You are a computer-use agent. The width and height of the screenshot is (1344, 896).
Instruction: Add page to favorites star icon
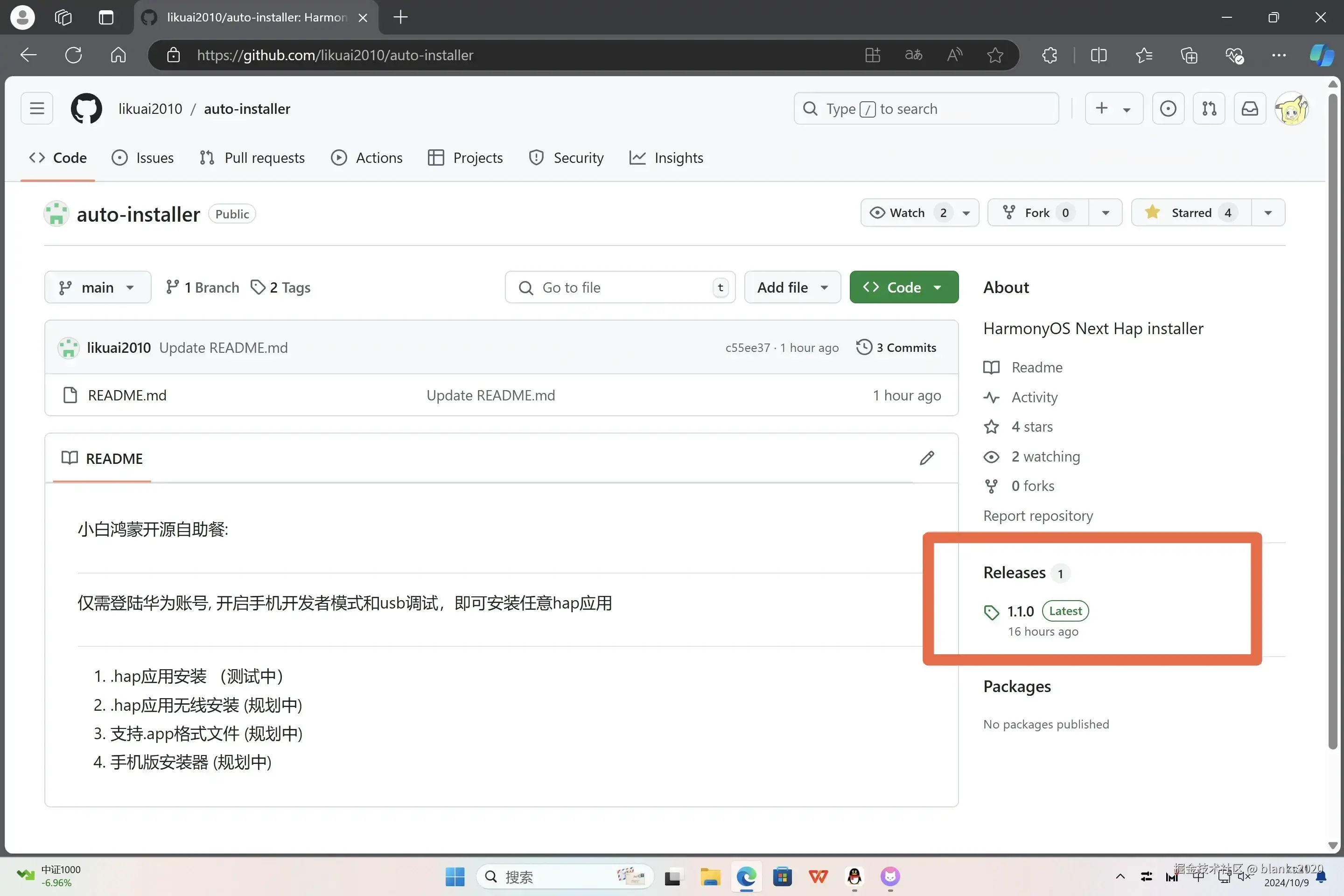tap(995, 56)
